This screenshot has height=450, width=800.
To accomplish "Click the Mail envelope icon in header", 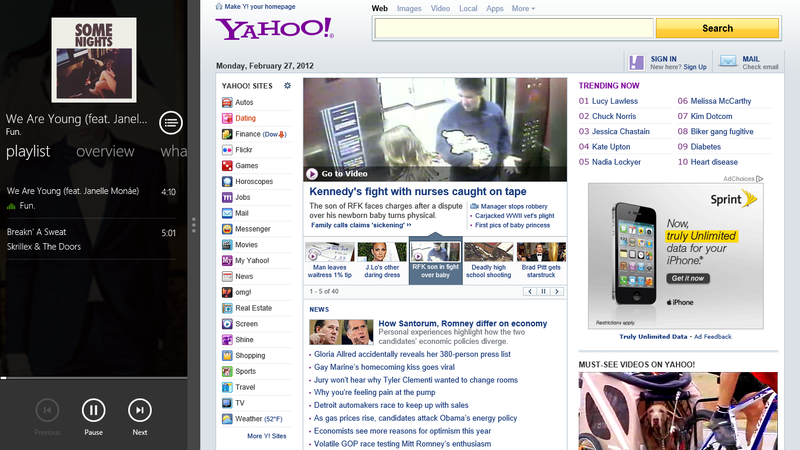I will pyautogui.click(x=728, y=61).
